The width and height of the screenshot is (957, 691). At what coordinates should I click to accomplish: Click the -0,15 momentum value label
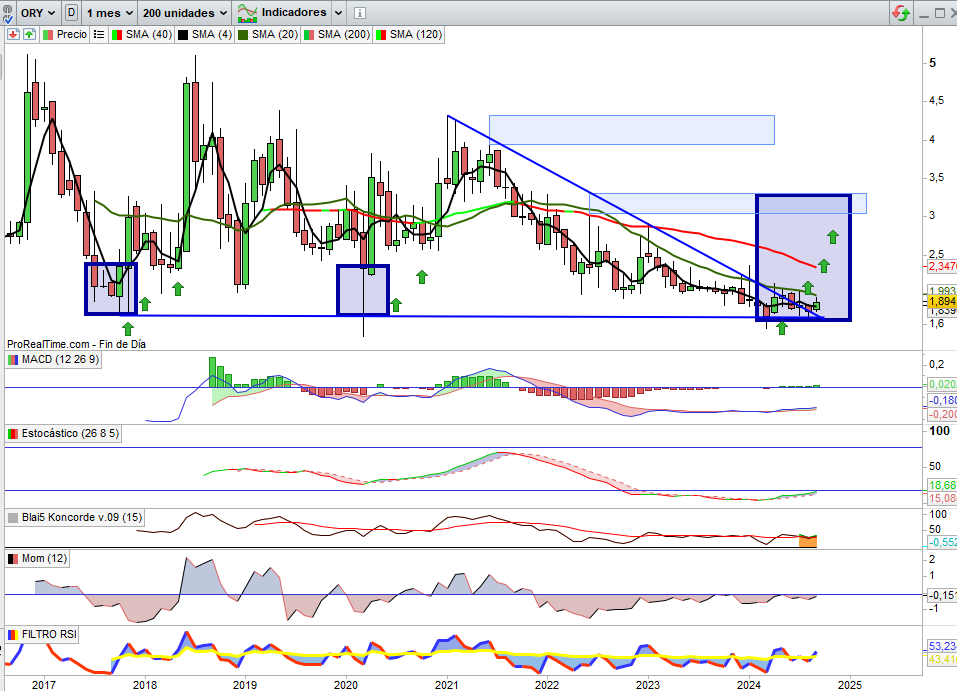pyautogui.click(x=942, y=595)
